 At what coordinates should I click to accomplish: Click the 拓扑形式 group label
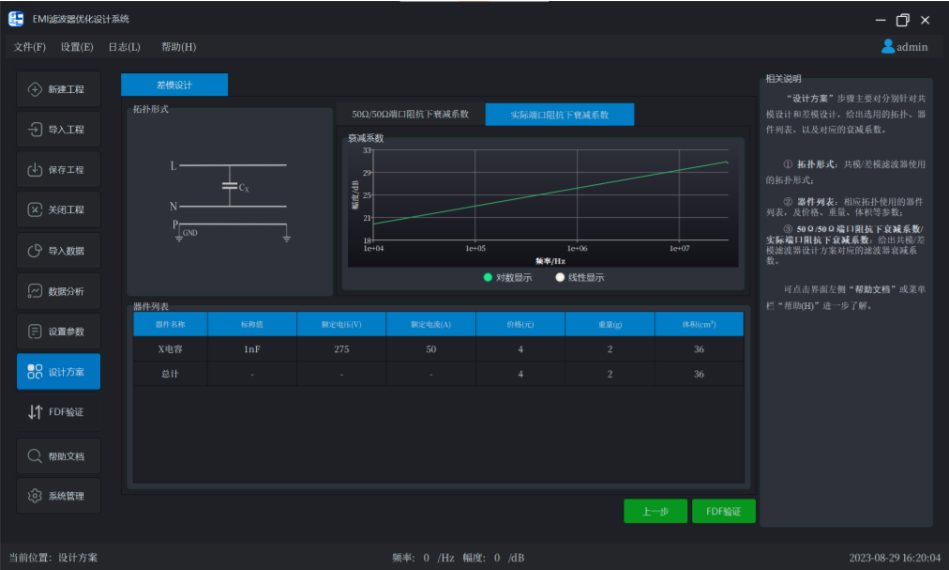[151, 109]
